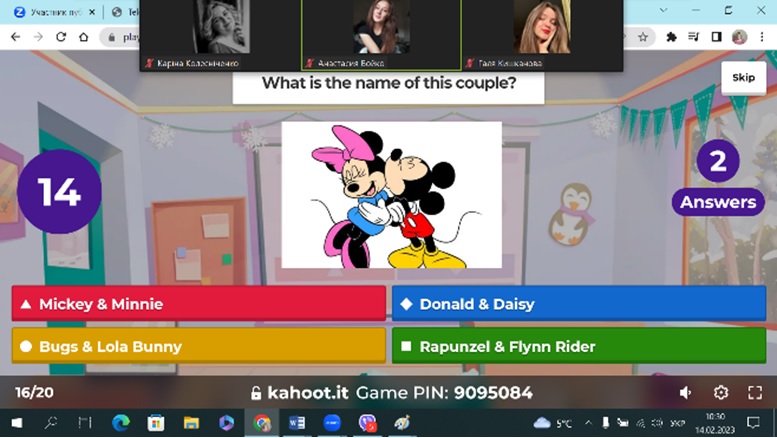The image size is (777, 438).
Task: Open File Explorer from the taskbar
Action: tap(191, 423)
